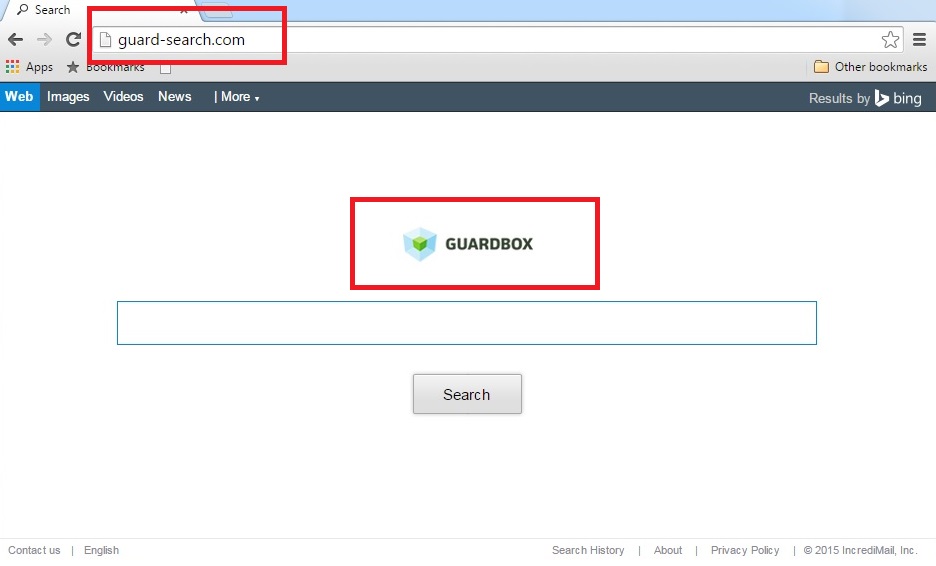Screen dimensions: 936x566
Task: Select the Search browser tab
Action: [98, 10]
